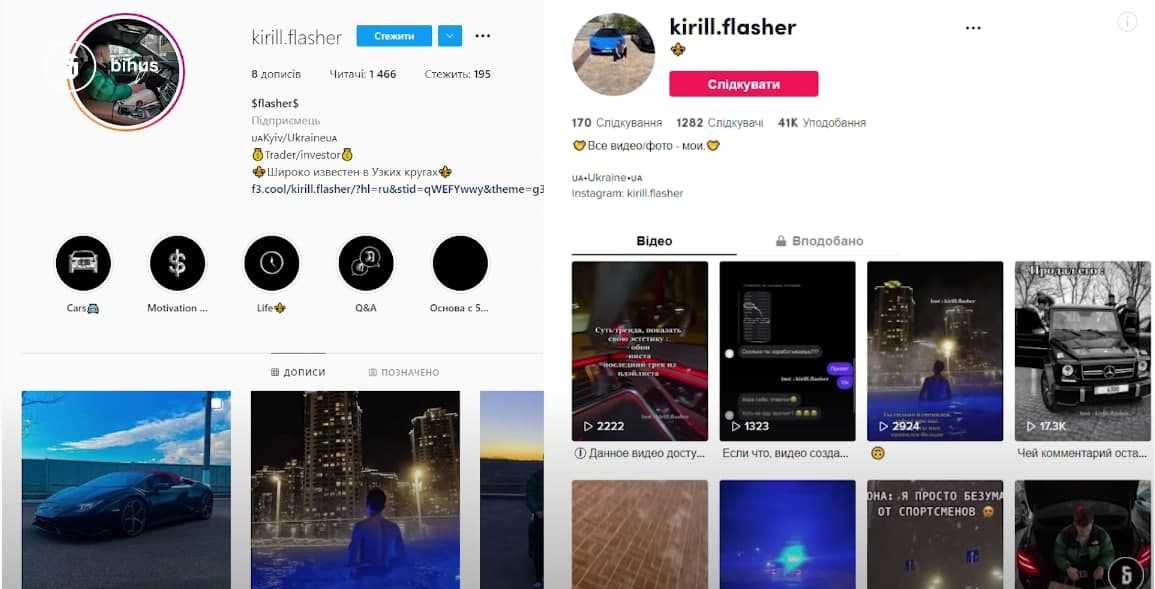Select the Відео tab on TikTok
Screen dimensions: 1155x589
point(654,241)
